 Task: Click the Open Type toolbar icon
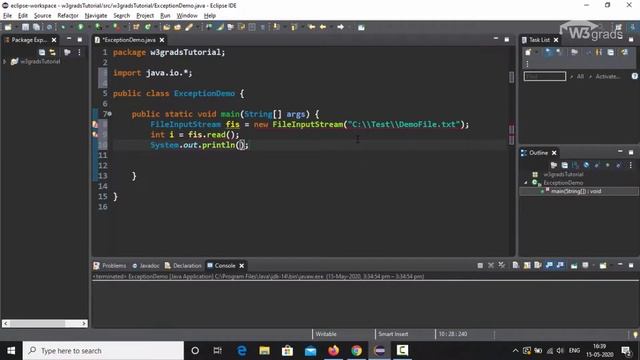click(x=166, y=27)
